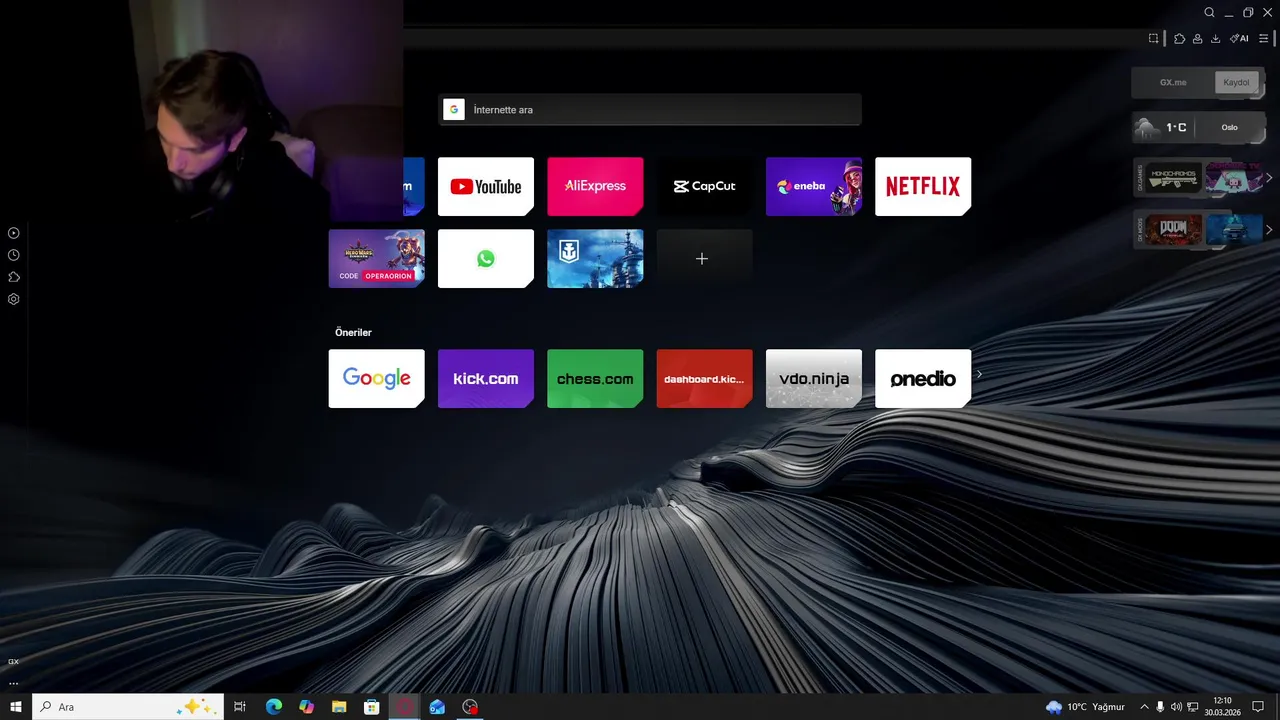Viewport: 1280px width, 720px height.
Task: Open the dashboard.kick suggestion tile
Action: [x=704, y=378]
